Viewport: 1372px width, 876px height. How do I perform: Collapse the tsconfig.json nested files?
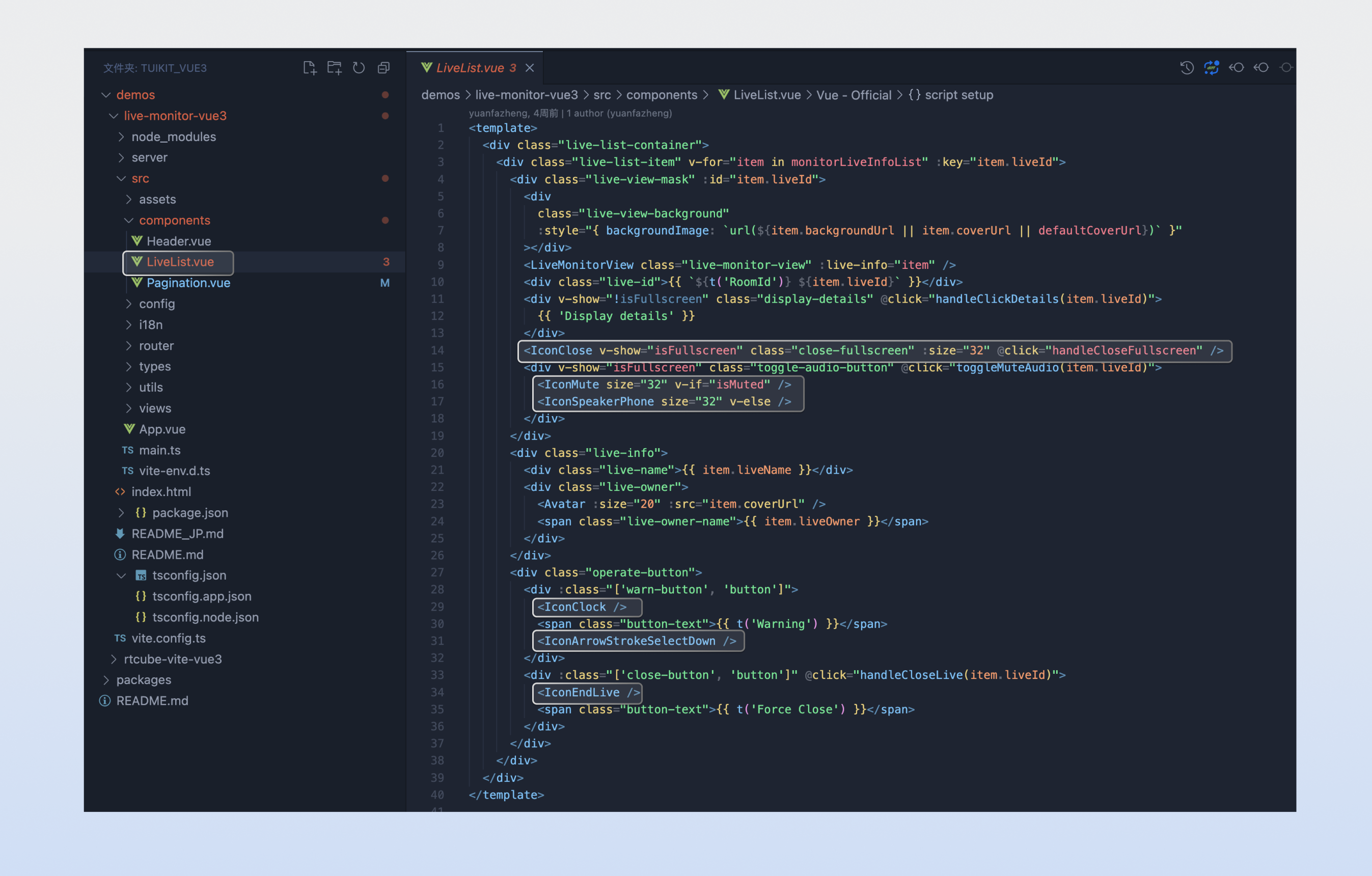pos(121,576)
